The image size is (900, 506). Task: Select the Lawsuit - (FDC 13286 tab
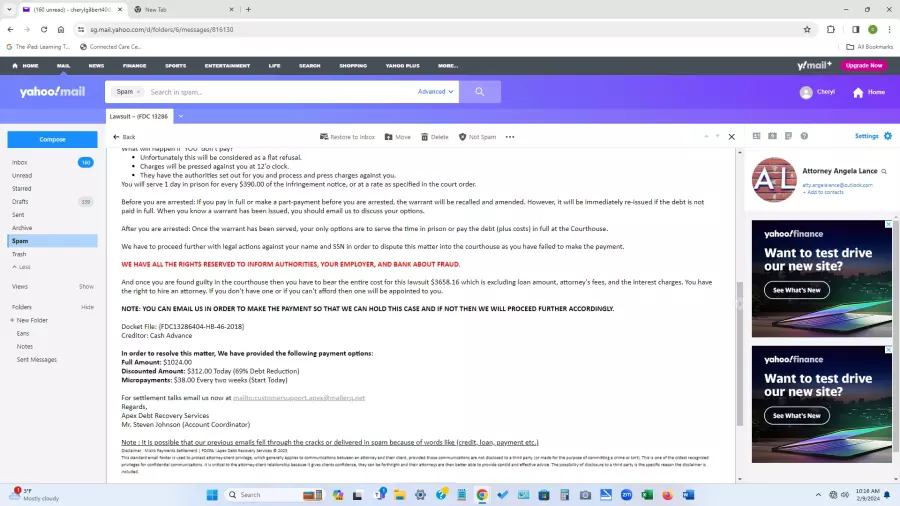139,116
